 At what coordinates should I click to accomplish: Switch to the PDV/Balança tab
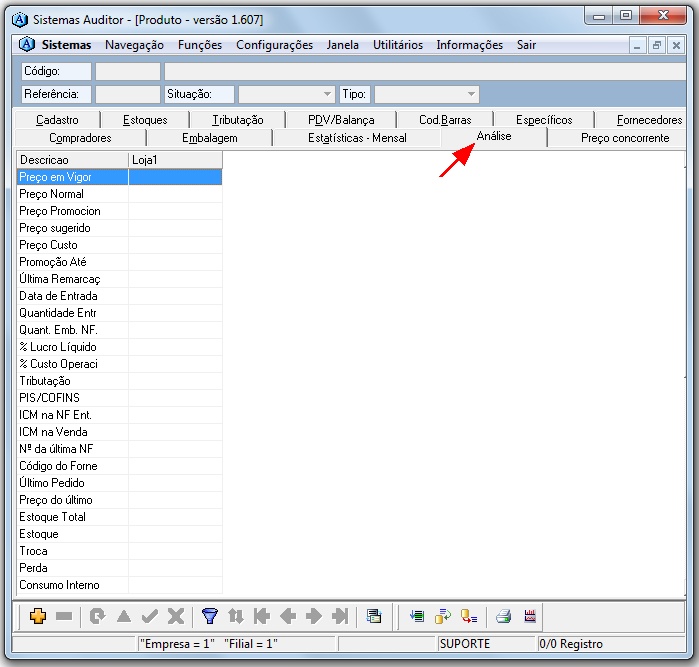tap(341, 120)
